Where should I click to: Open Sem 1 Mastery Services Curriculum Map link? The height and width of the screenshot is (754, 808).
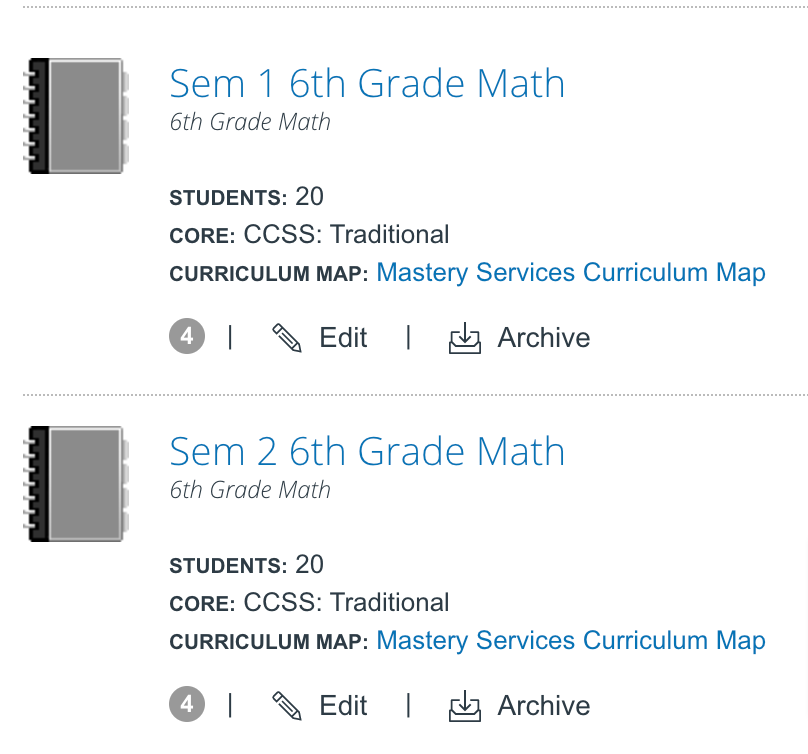pyautogui.click(x=570, y=272)
